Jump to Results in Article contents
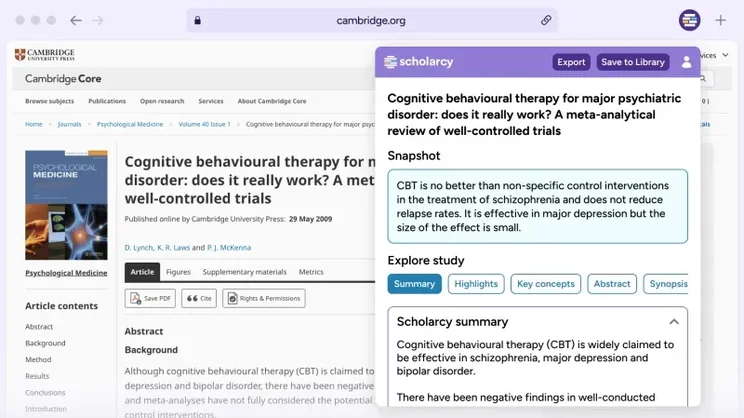 click(37, 376)
